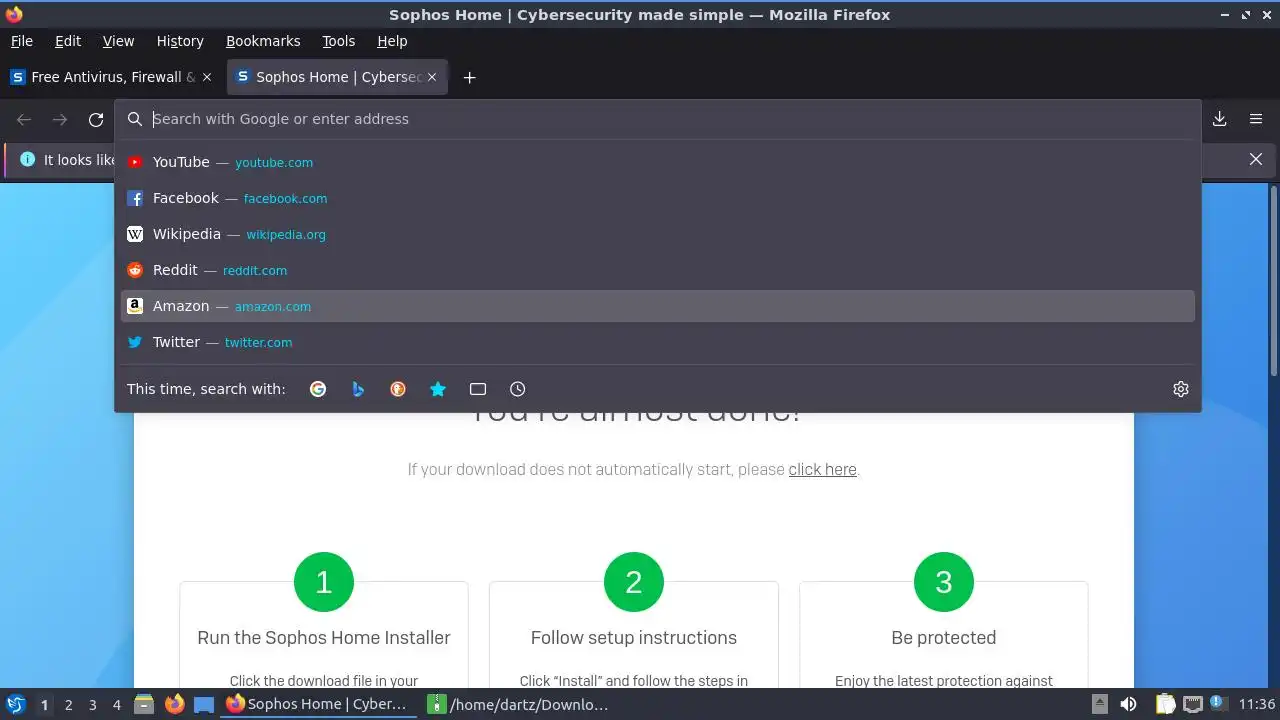1280x720 pixels.
Task: Click the removable media eject tray icon
Action: click(1099, 704)
